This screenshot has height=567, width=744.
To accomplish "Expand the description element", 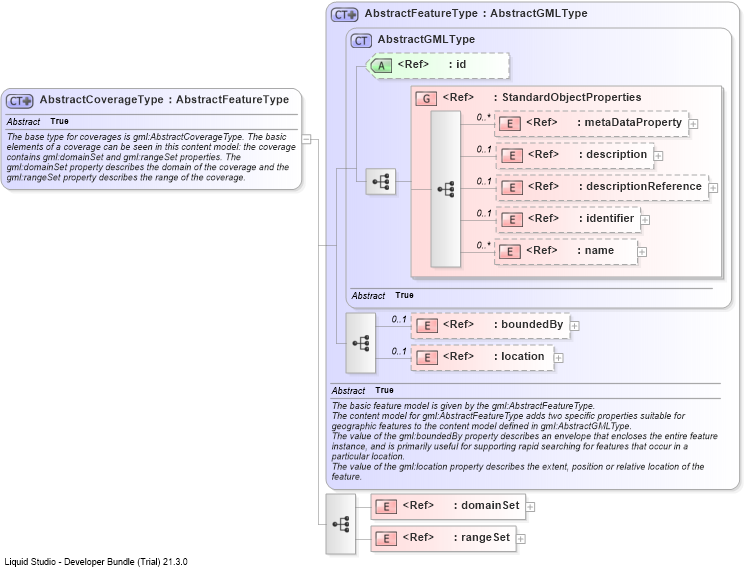I will 658,156.
